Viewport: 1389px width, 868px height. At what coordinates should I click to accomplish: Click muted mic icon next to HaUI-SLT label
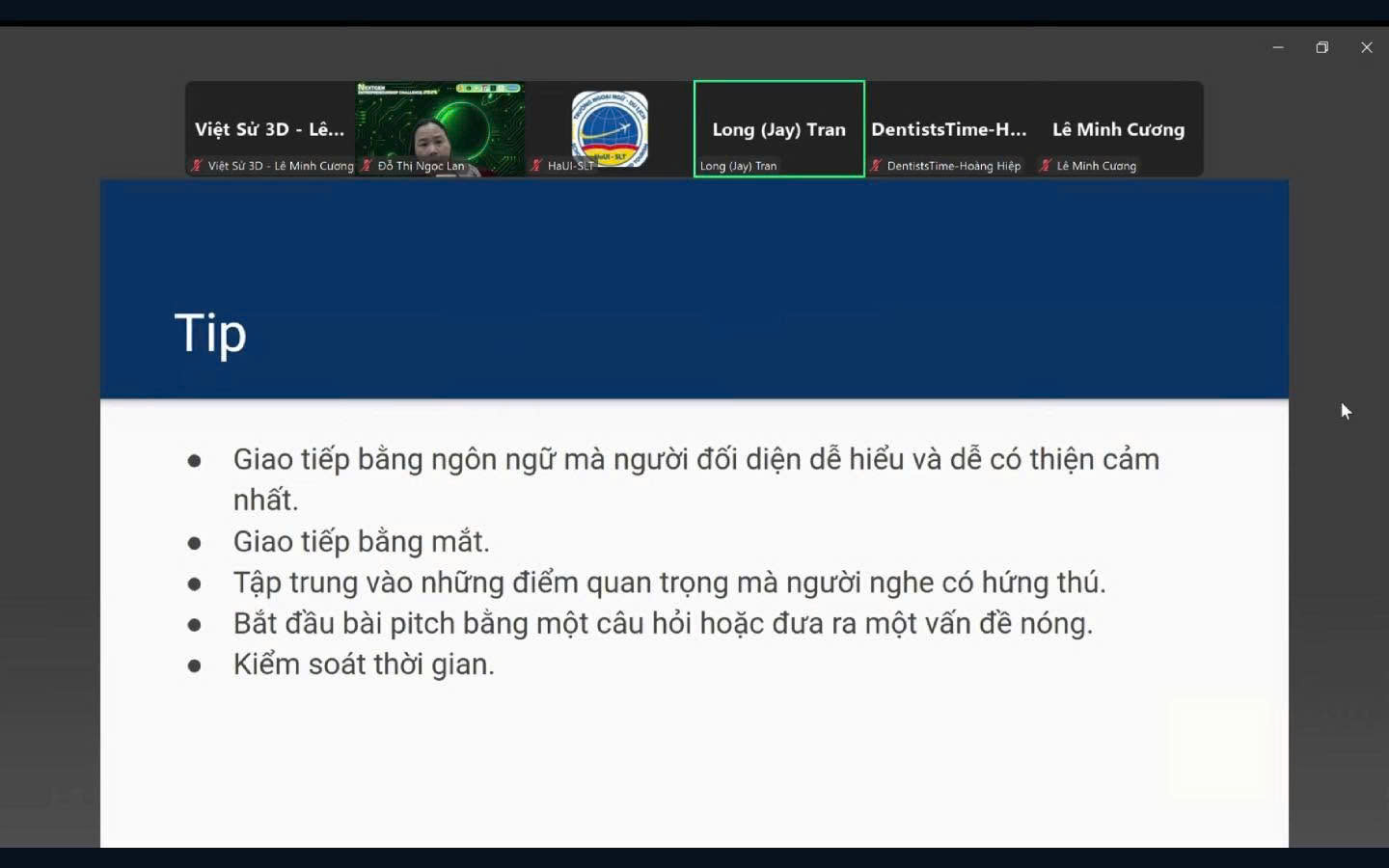[x=536, y=166]
